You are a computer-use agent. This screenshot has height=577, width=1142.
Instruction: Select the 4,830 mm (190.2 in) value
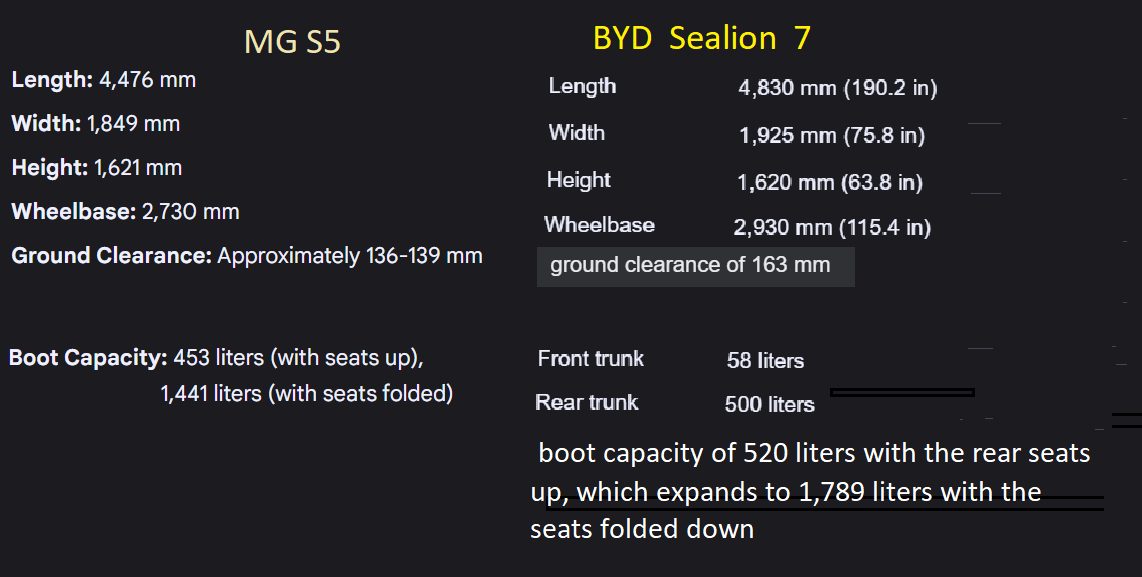click(837, 88)
